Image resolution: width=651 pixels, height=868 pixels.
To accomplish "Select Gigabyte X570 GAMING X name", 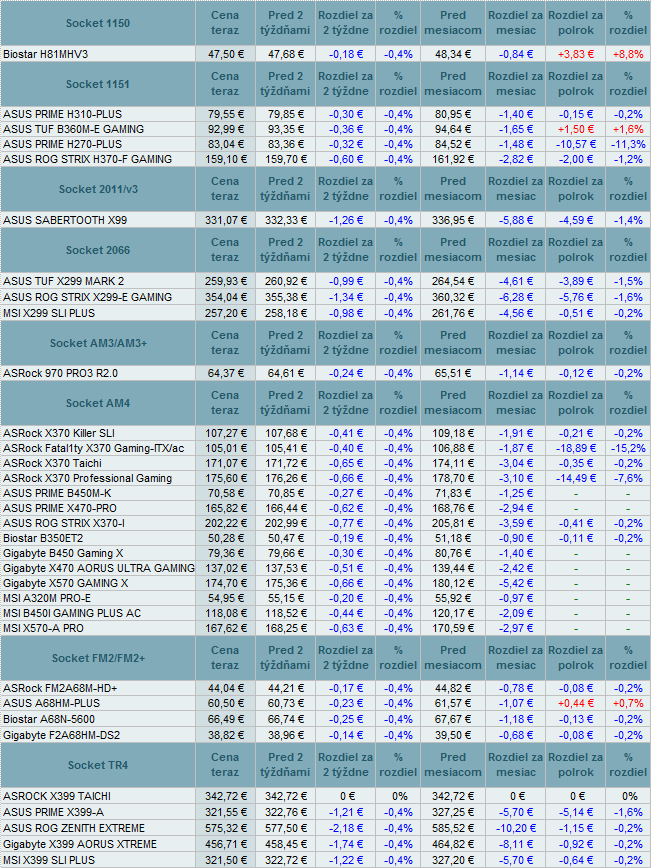I will click(65, 583).
